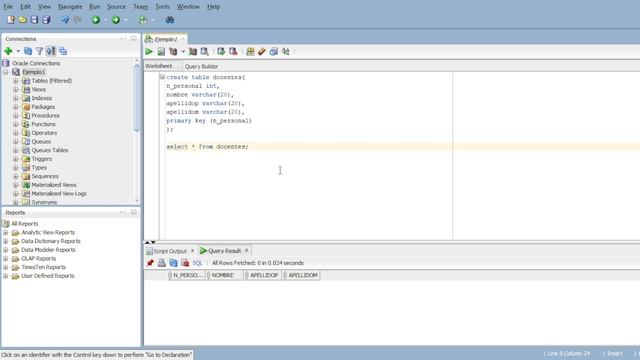
Task: Click the Schema Browser icon in Connections
Action: [51, 51]
